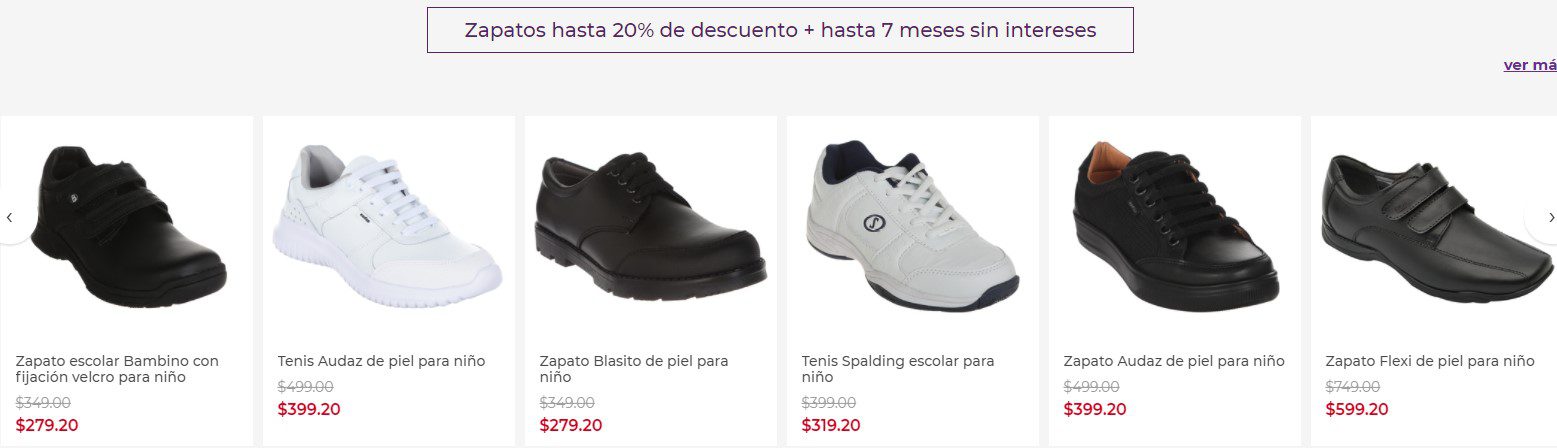The height and width of the screenshot is (448, 1557).
Task: Open the black Audaz leather shoe image
Action: 1174,228
